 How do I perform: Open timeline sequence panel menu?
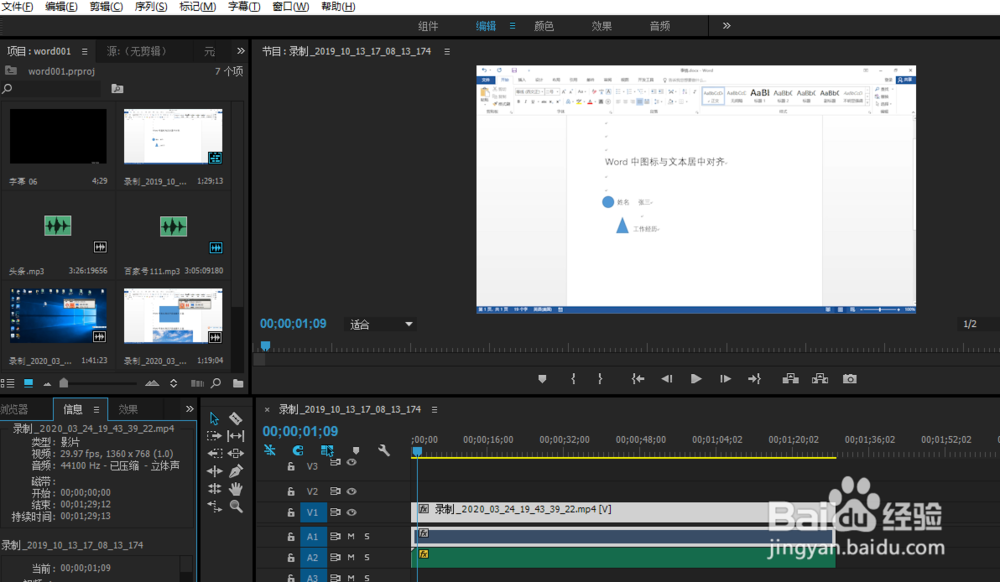[434, 410]
